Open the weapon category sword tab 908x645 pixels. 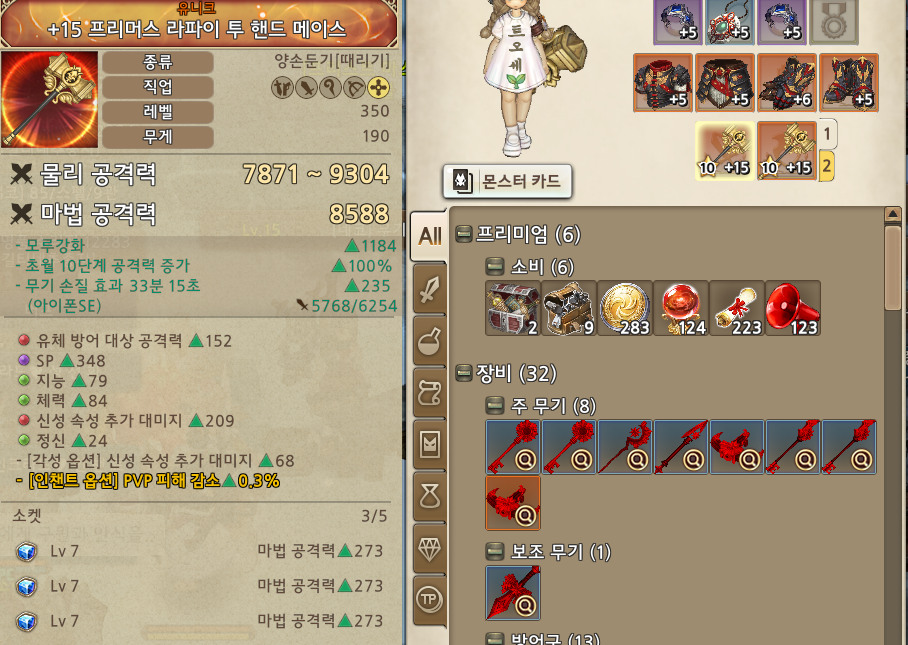coord(430,288)
